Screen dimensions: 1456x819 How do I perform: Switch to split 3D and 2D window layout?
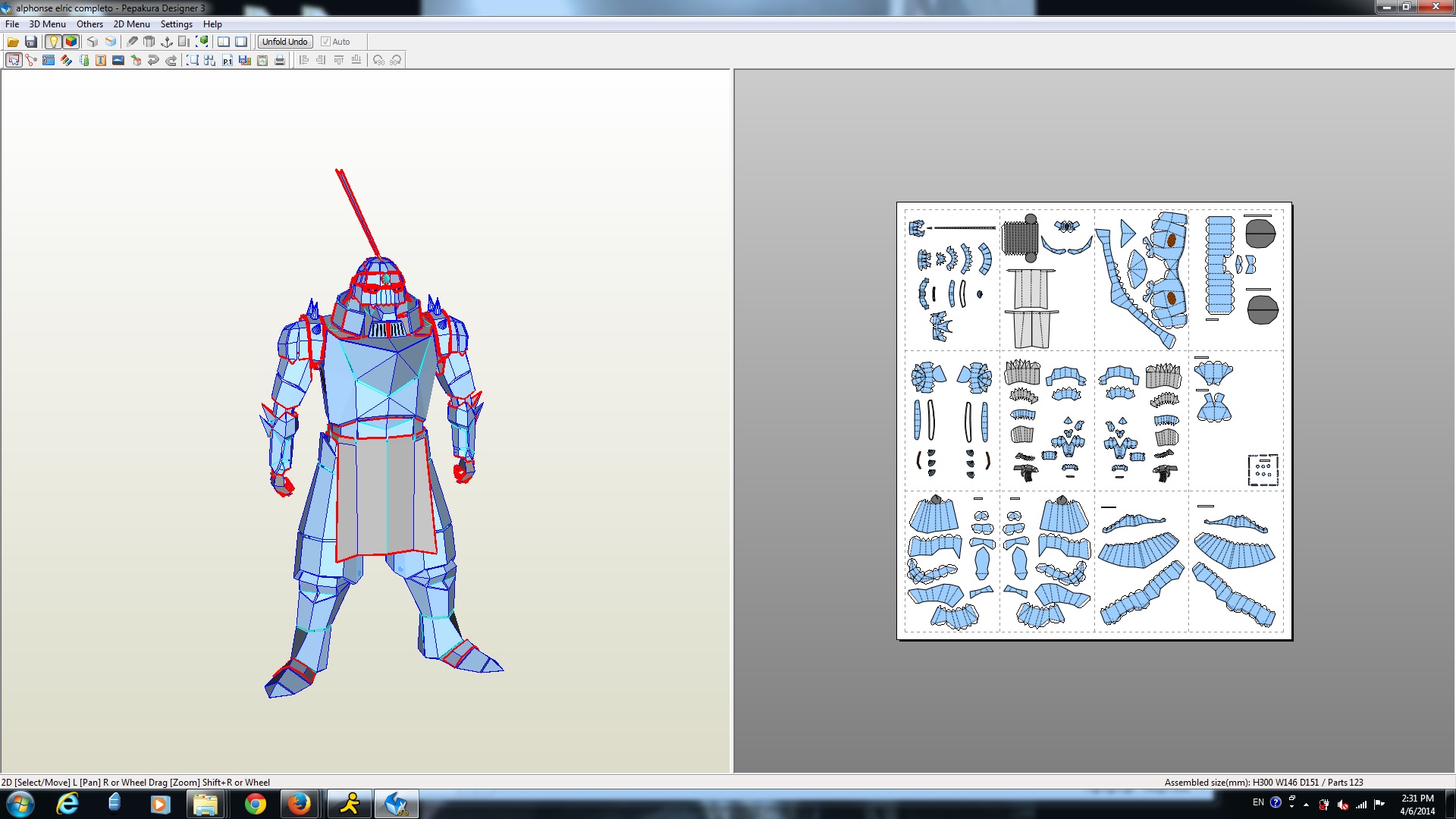point(224,42)
